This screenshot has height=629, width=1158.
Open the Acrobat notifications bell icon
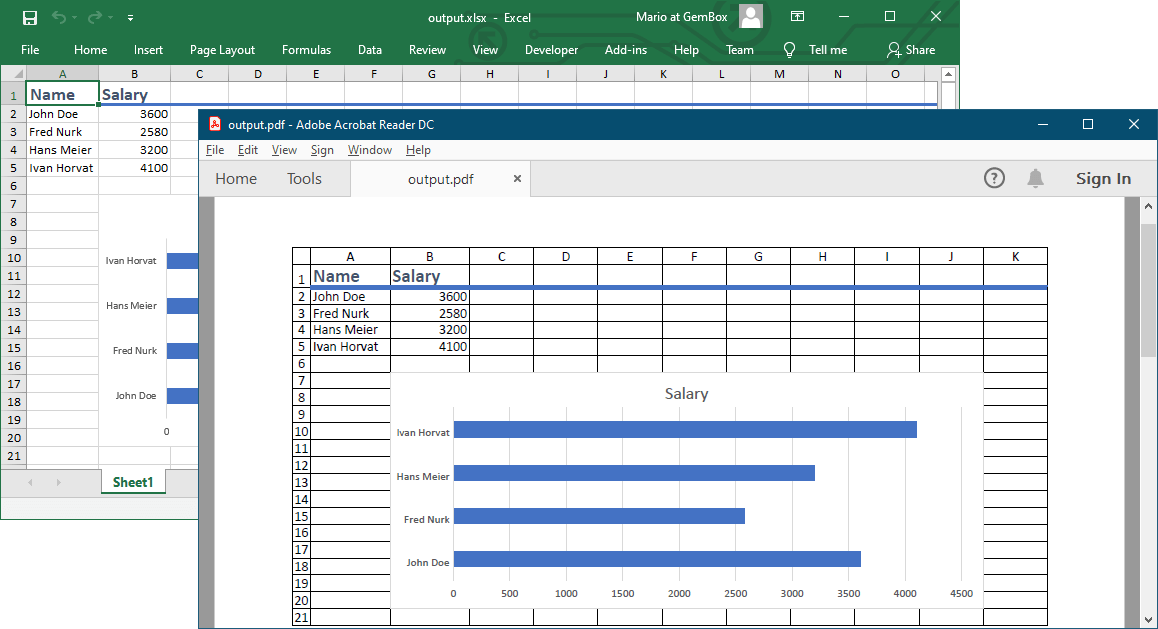(x=1035, y=178)
